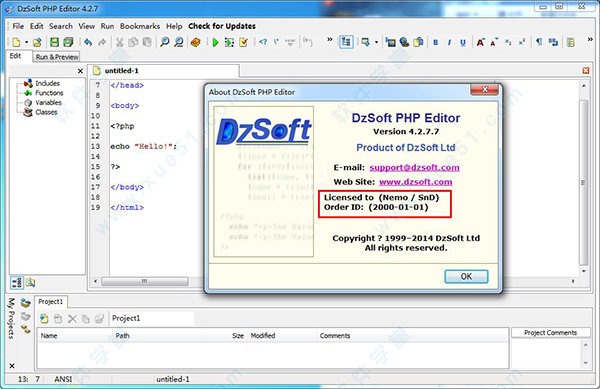Click the Paragraph mark icon
The image size is (600, 389).
click(x=539, y=42)
